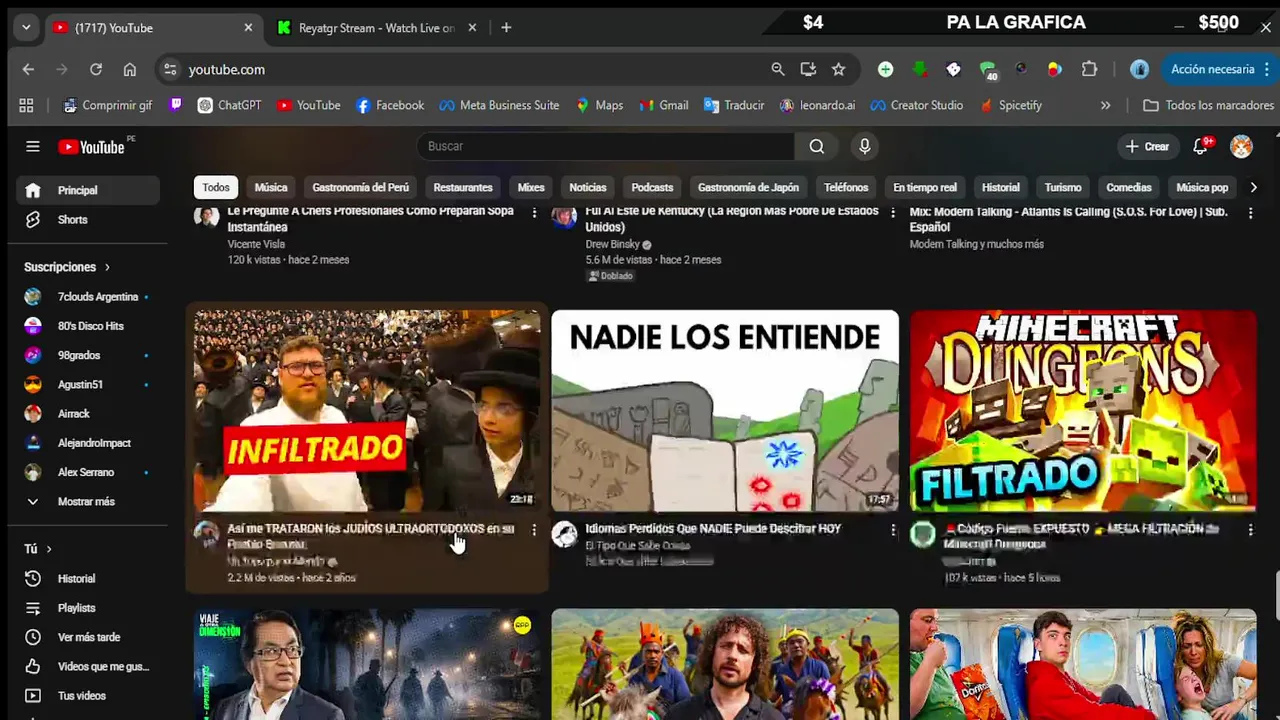Close the (1717) YouTube tab
1280x720 pixels.
pyautogui.click(x=248, y=28)
